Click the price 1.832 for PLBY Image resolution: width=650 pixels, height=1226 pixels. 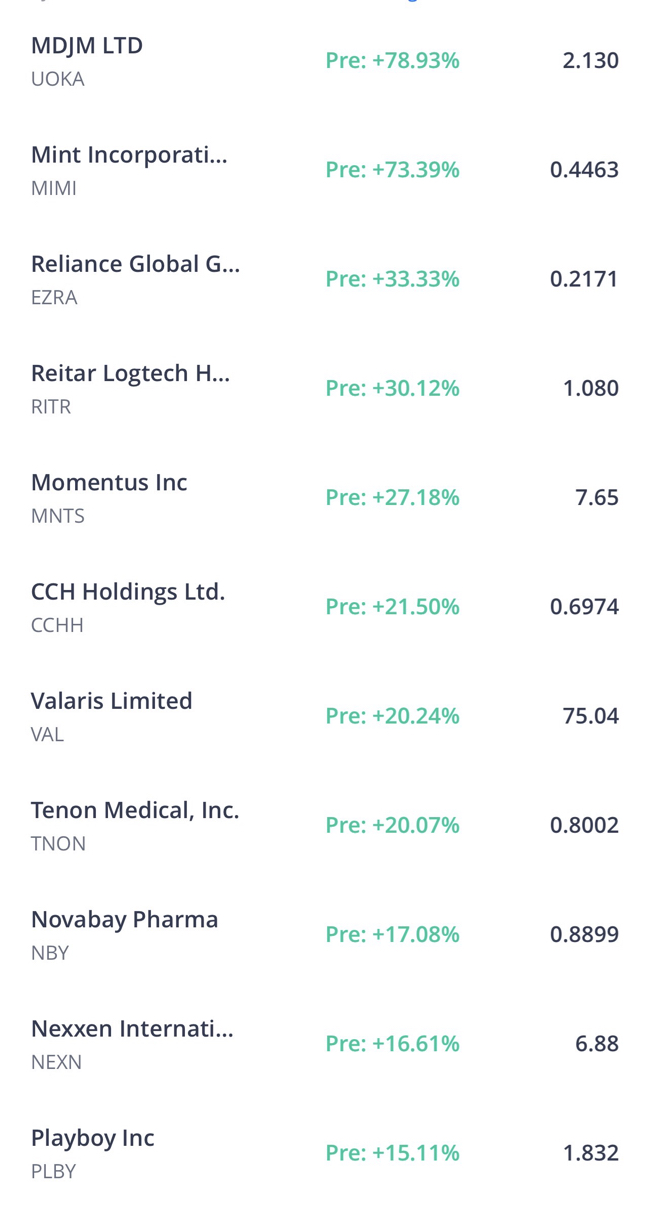591,1153
